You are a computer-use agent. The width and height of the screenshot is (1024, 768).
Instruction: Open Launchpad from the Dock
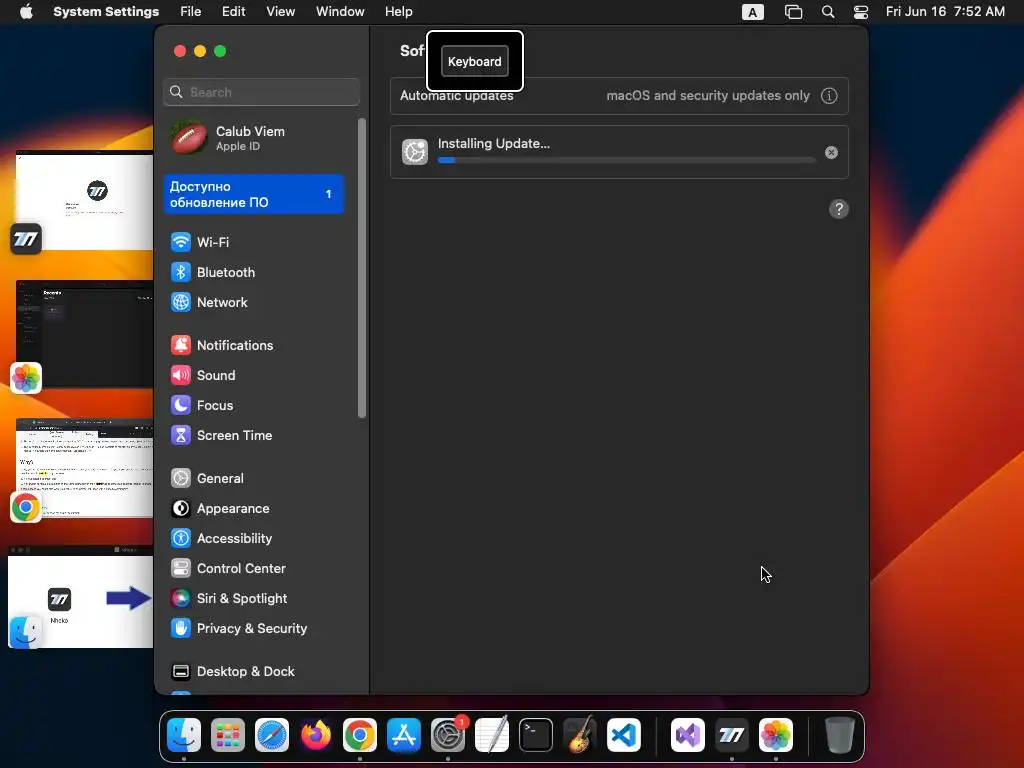tap(228, 735)
